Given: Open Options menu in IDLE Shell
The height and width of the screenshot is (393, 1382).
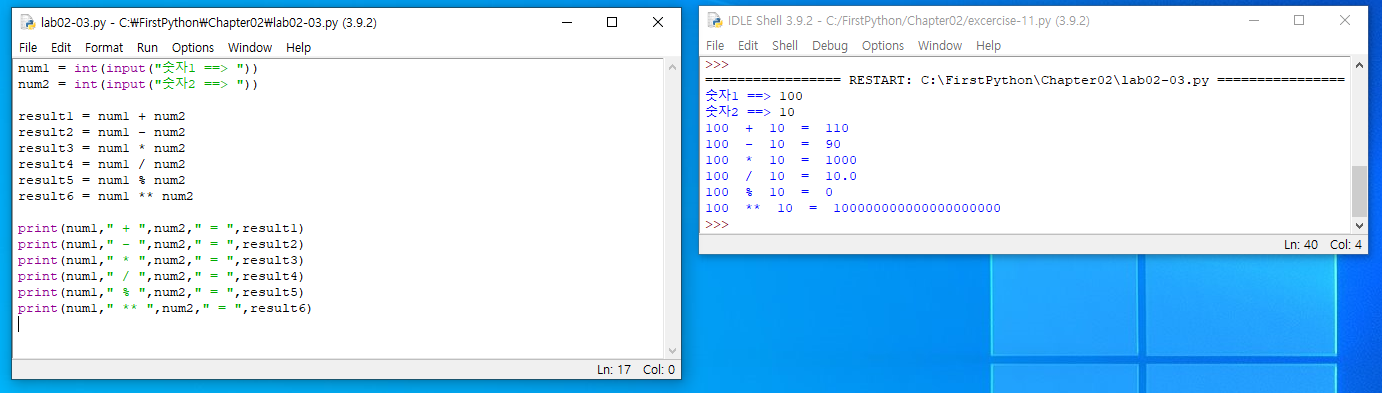Looking at the screenshot, I should pyautogui.click(x=883, y=45).
